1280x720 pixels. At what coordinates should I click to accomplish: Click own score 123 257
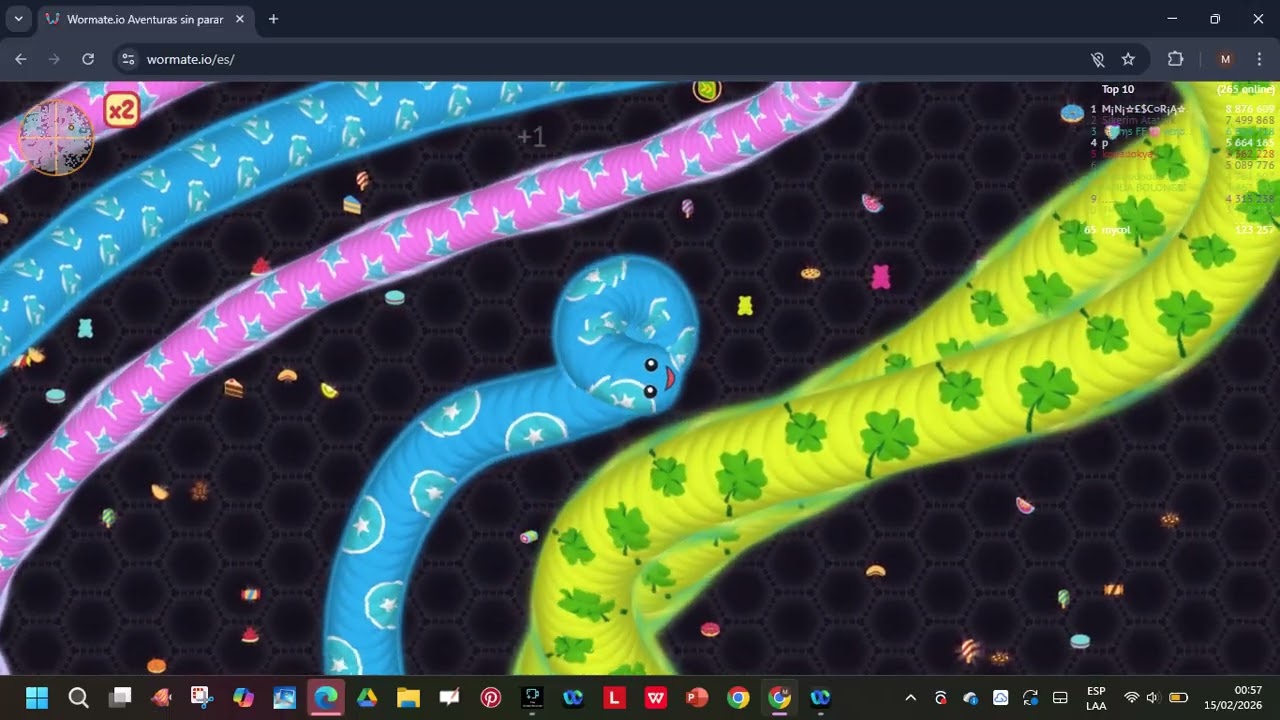click(1255, 230)
